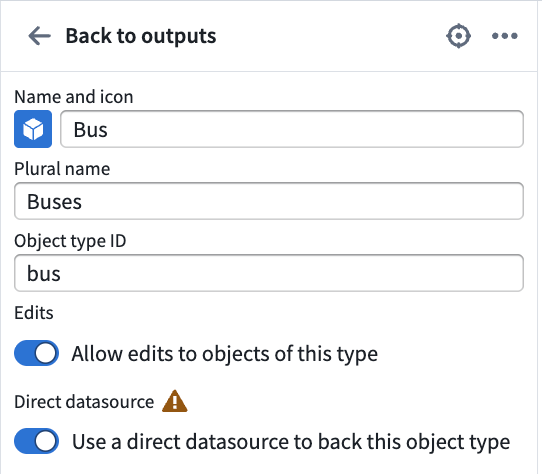Screen dimensions: 542x474
Task: Toggle Use a direct datasource switch
Action: 36,441
